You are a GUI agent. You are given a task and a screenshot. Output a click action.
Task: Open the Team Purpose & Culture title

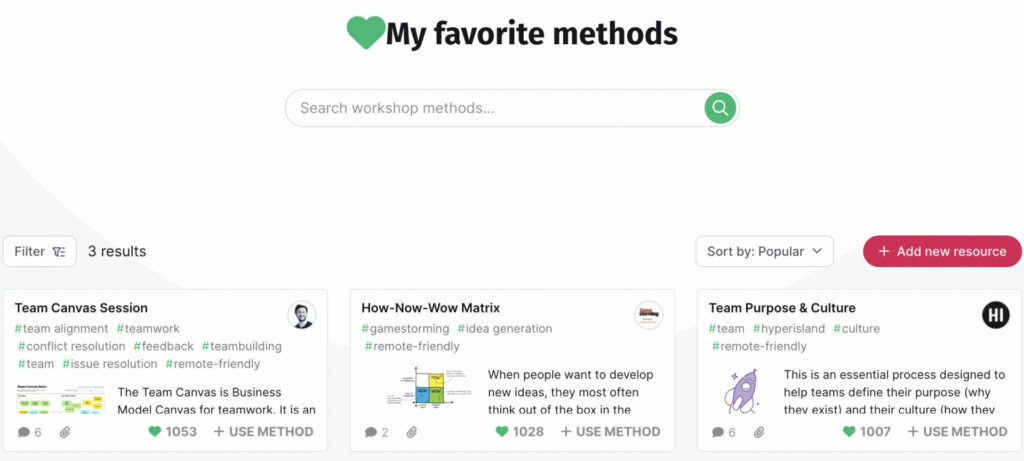pos(782,308)
